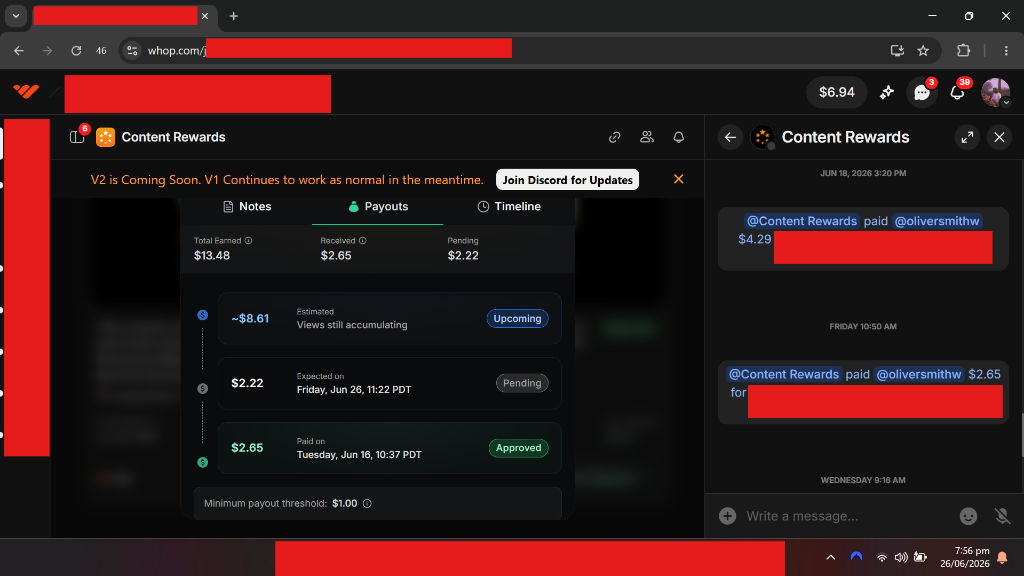Click the chat panel scrollbar
The image size is (1024, 576).
point(1022,435)
